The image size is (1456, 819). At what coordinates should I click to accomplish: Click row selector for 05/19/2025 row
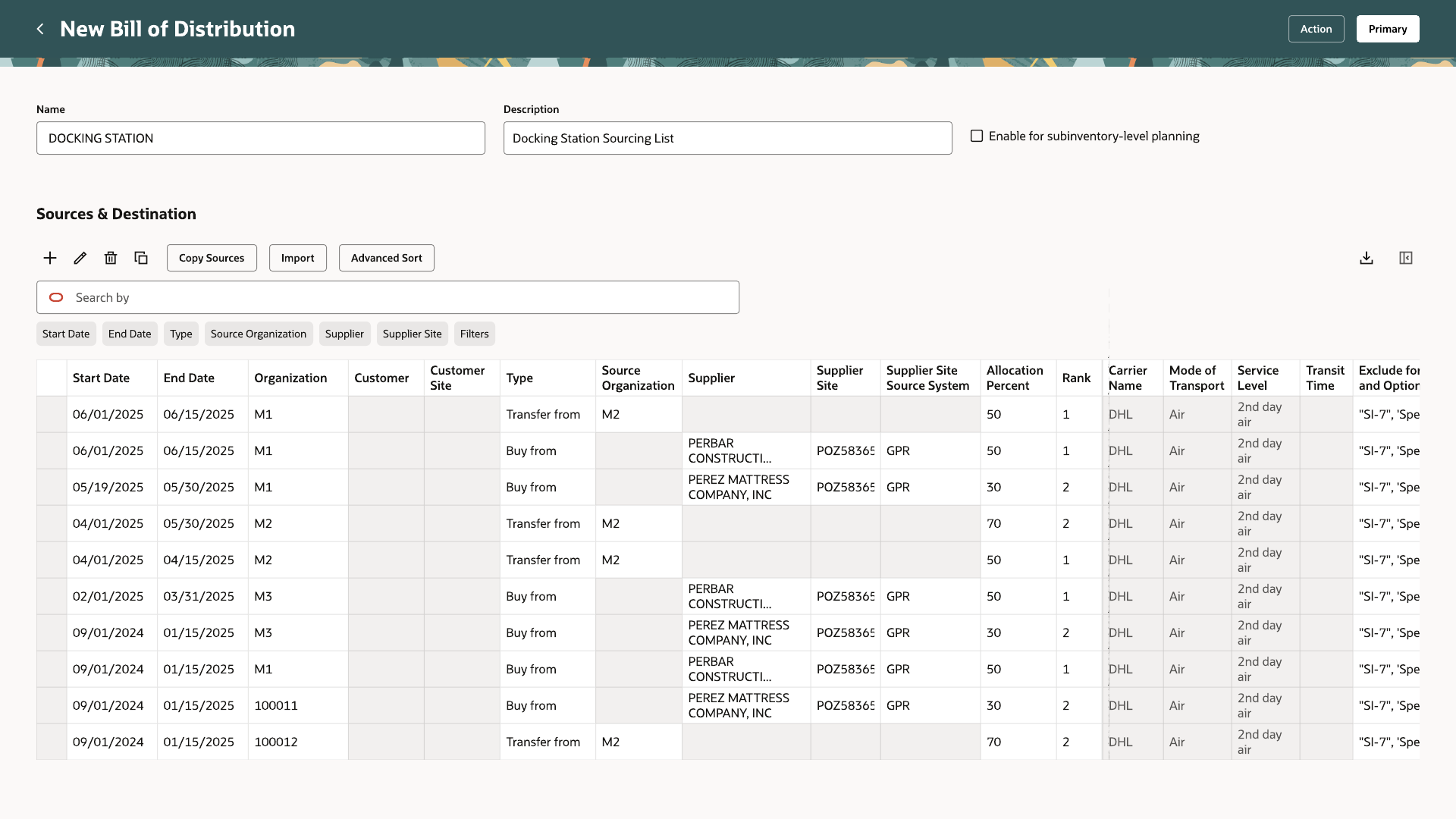pos(52,487)
